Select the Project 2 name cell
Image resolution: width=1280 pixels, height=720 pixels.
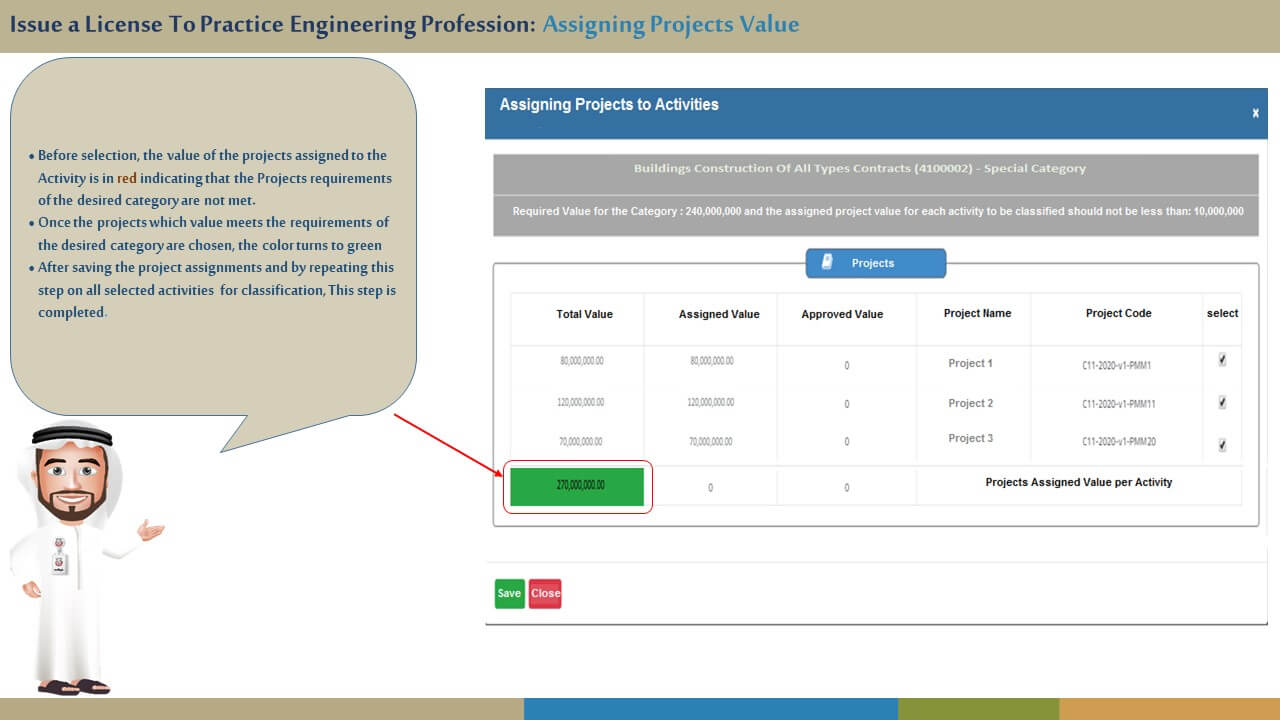coord(970,403)
